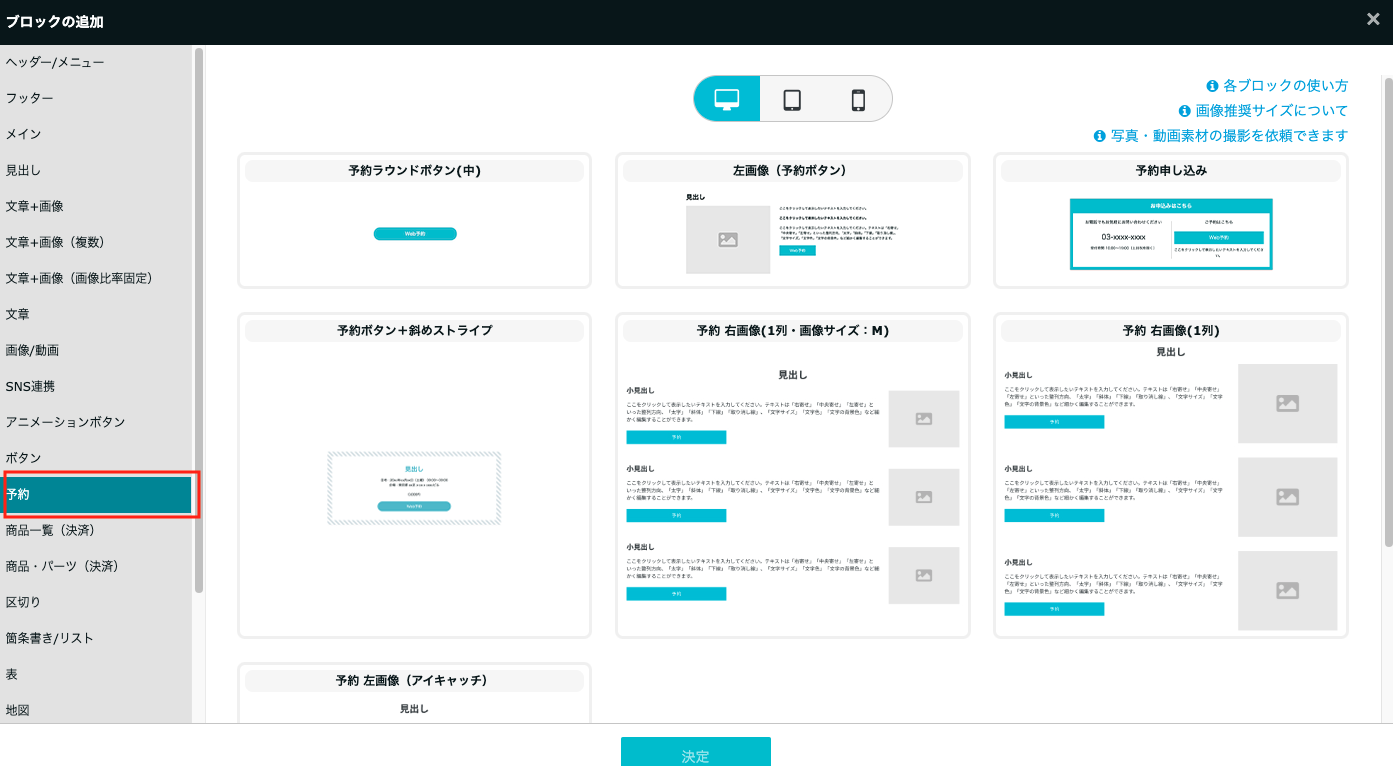Image resolution: width=1393 pixels, height=766 pixels.
Task: Select 文章+画像 category
Action: pos(96,206)
